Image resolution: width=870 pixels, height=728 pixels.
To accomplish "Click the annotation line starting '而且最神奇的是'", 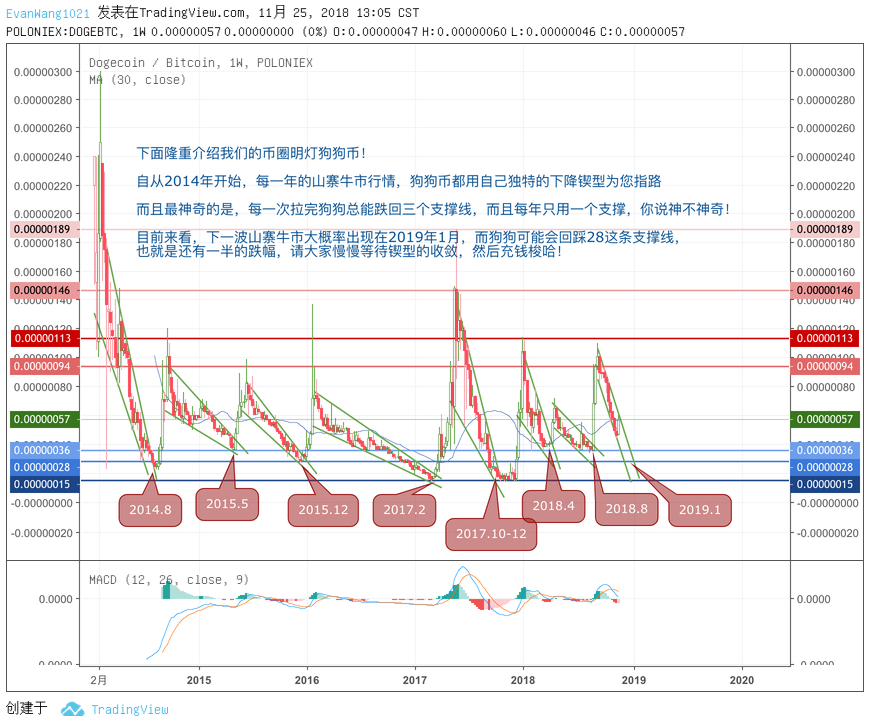I will [x=433, y=209].
